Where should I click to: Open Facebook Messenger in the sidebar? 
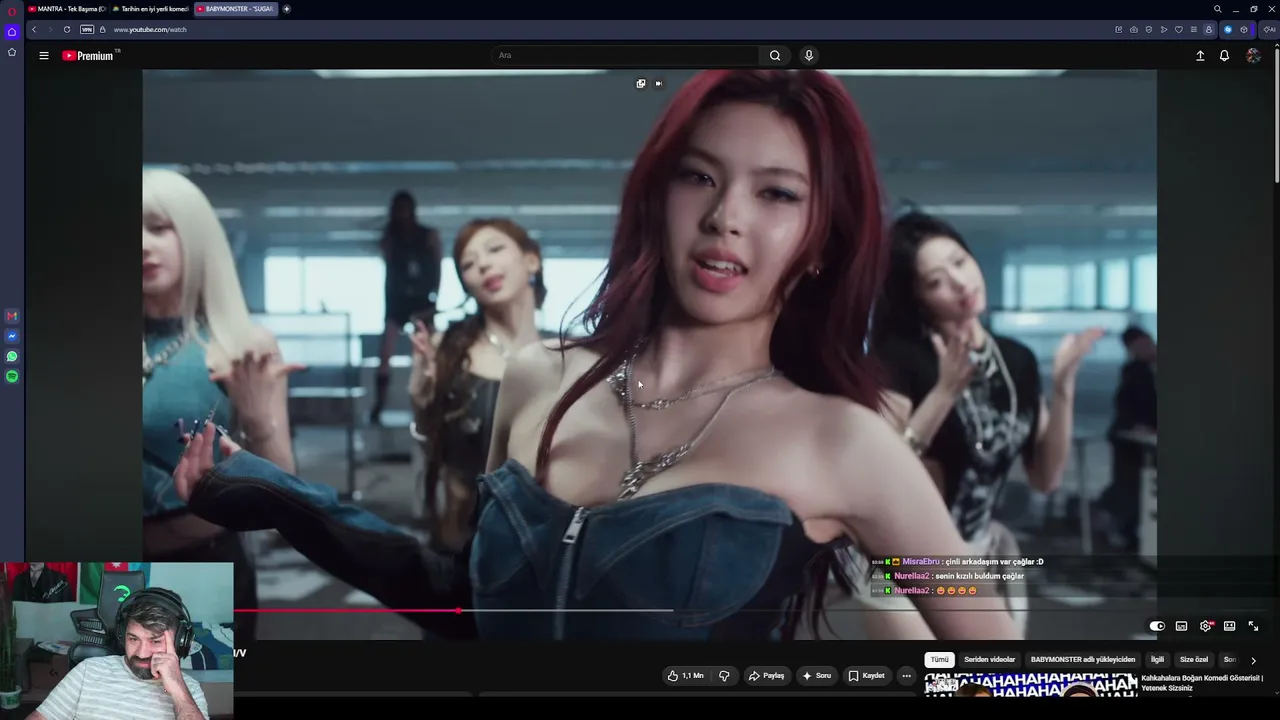(x=12, y=336)
